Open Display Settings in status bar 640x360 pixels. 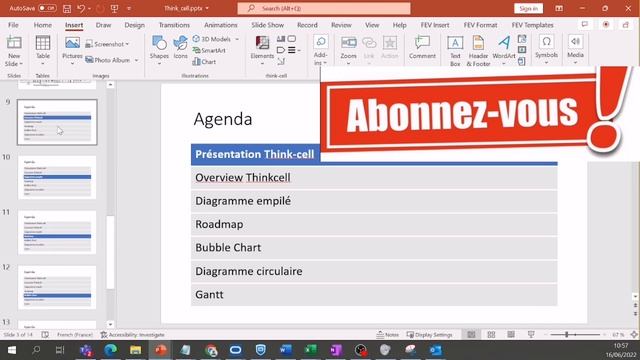click(429, 335)
